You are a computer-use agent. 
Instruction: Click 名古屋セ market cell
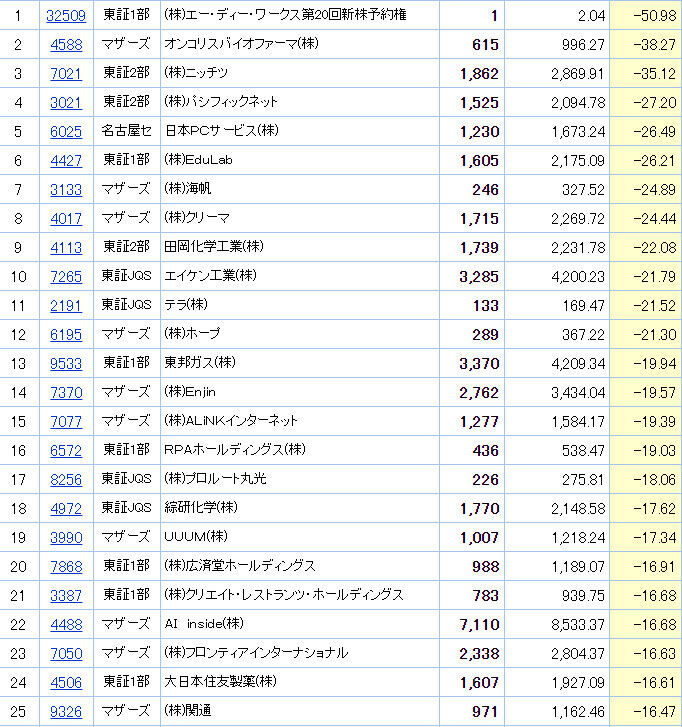[x=127, y=131]
